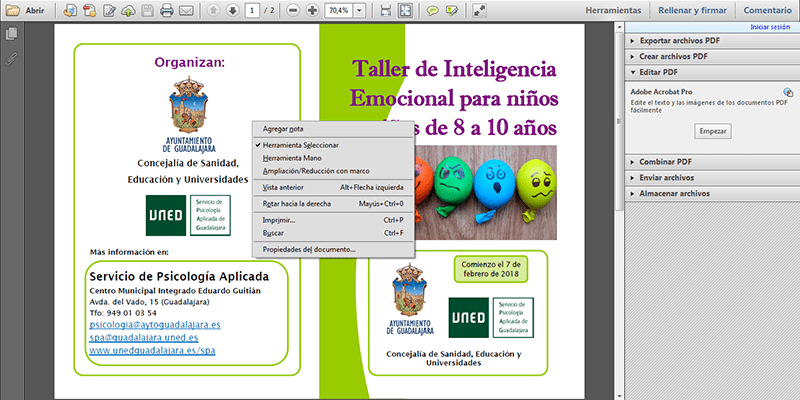Viewport: 800px width, 400px height.
Task: Expand the Combinar PDF section
Action: [x=712, y=162]
